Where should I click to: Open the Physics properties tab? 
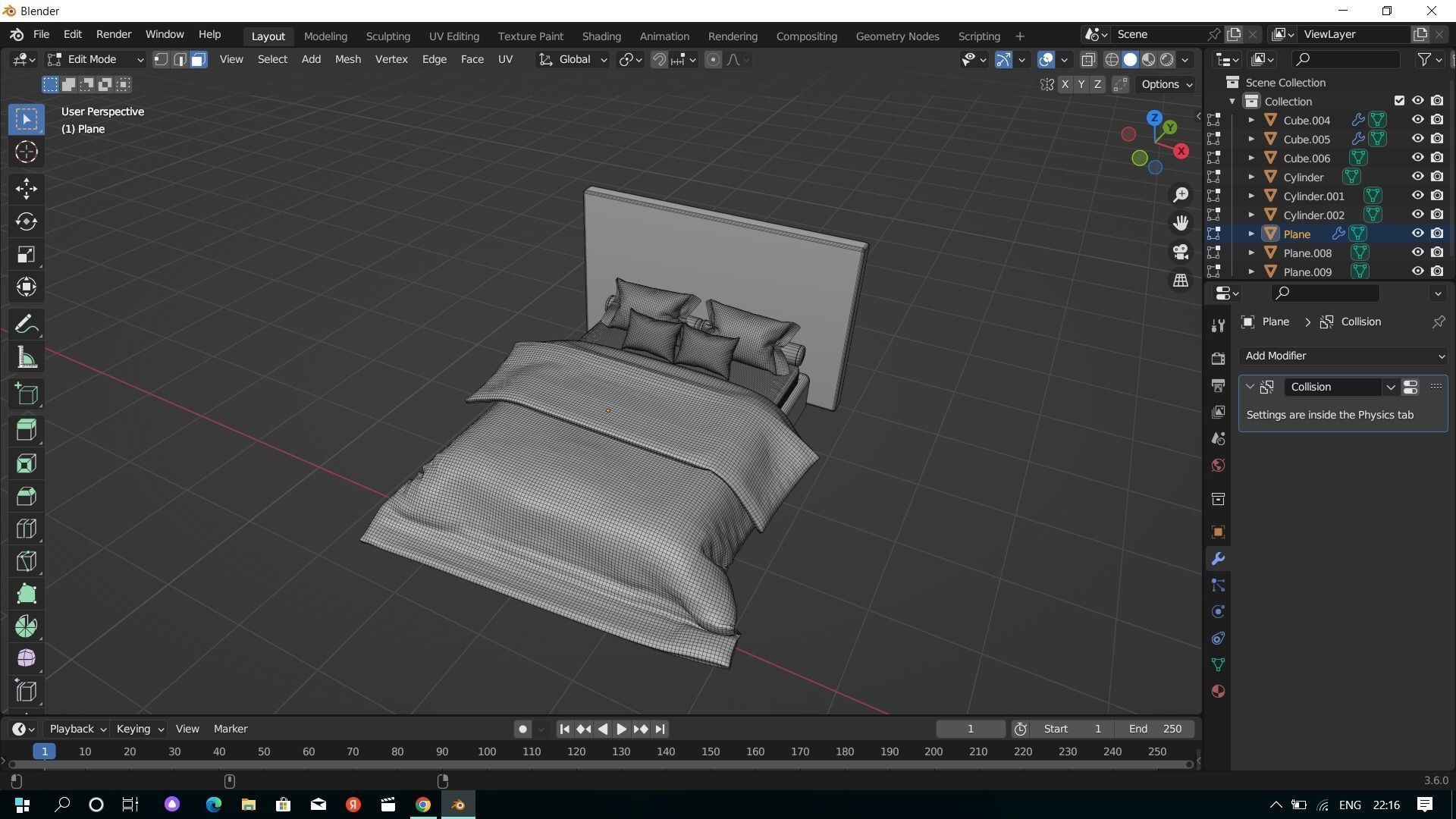coord(1218,611)
